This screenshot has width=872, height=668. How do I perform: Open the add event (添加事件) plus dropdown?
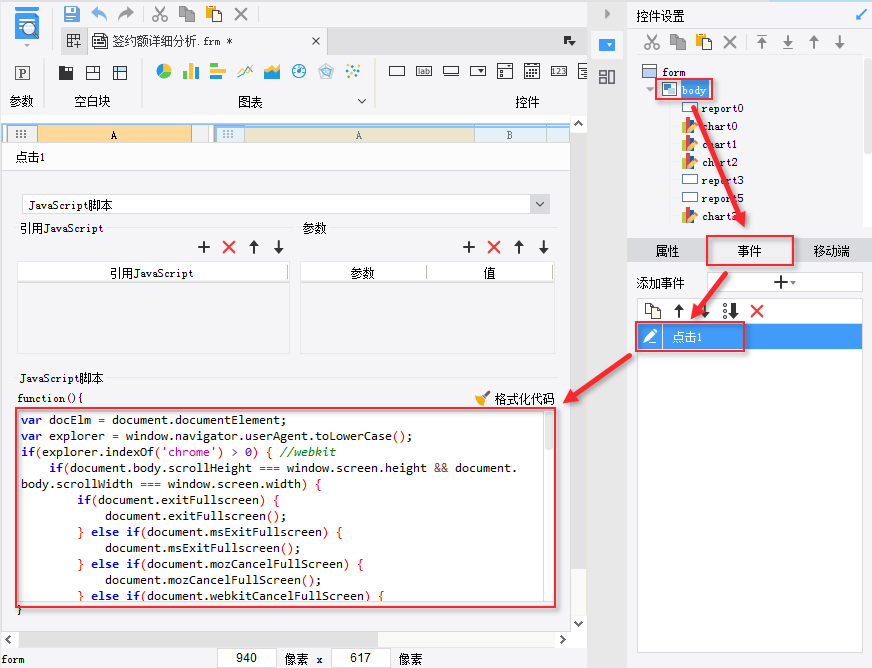(x=784, y=283)
